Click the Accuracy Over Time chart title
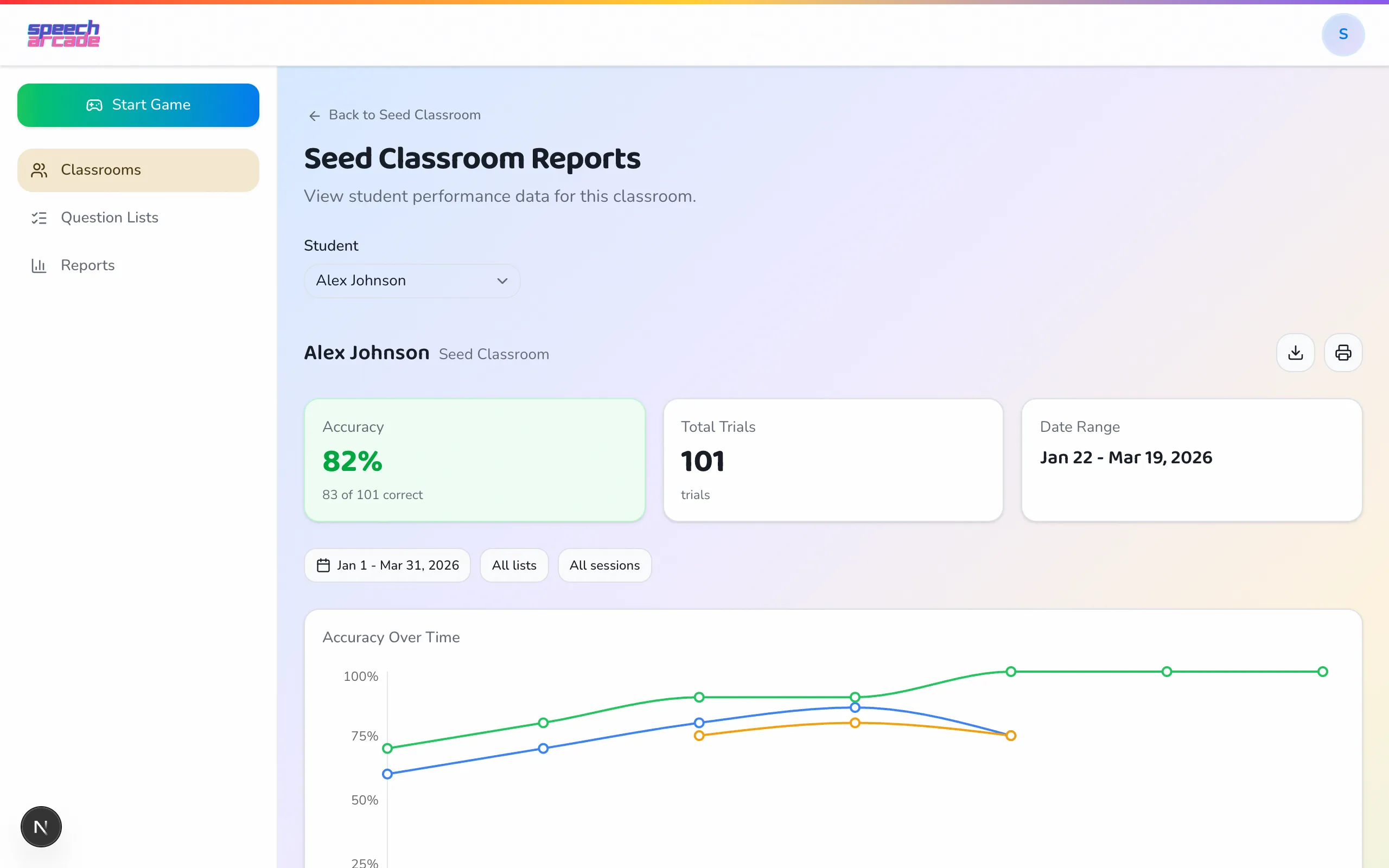 tap(391, 637)
